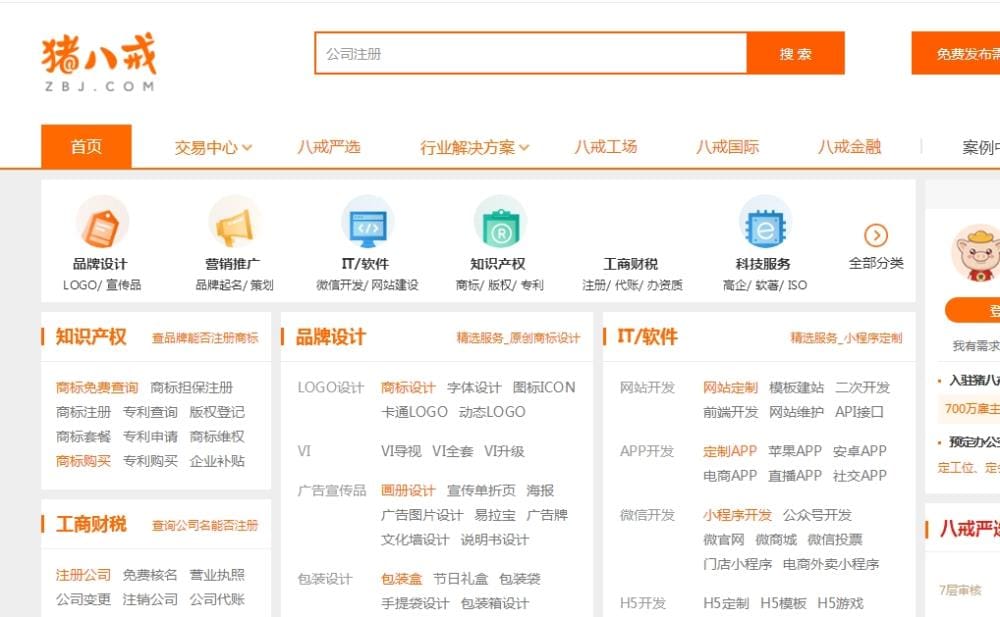This screenshot has height=617, width=1000.
Task: Open the 知识产权 registered trademark icon
Action: [x=501, y=228]
